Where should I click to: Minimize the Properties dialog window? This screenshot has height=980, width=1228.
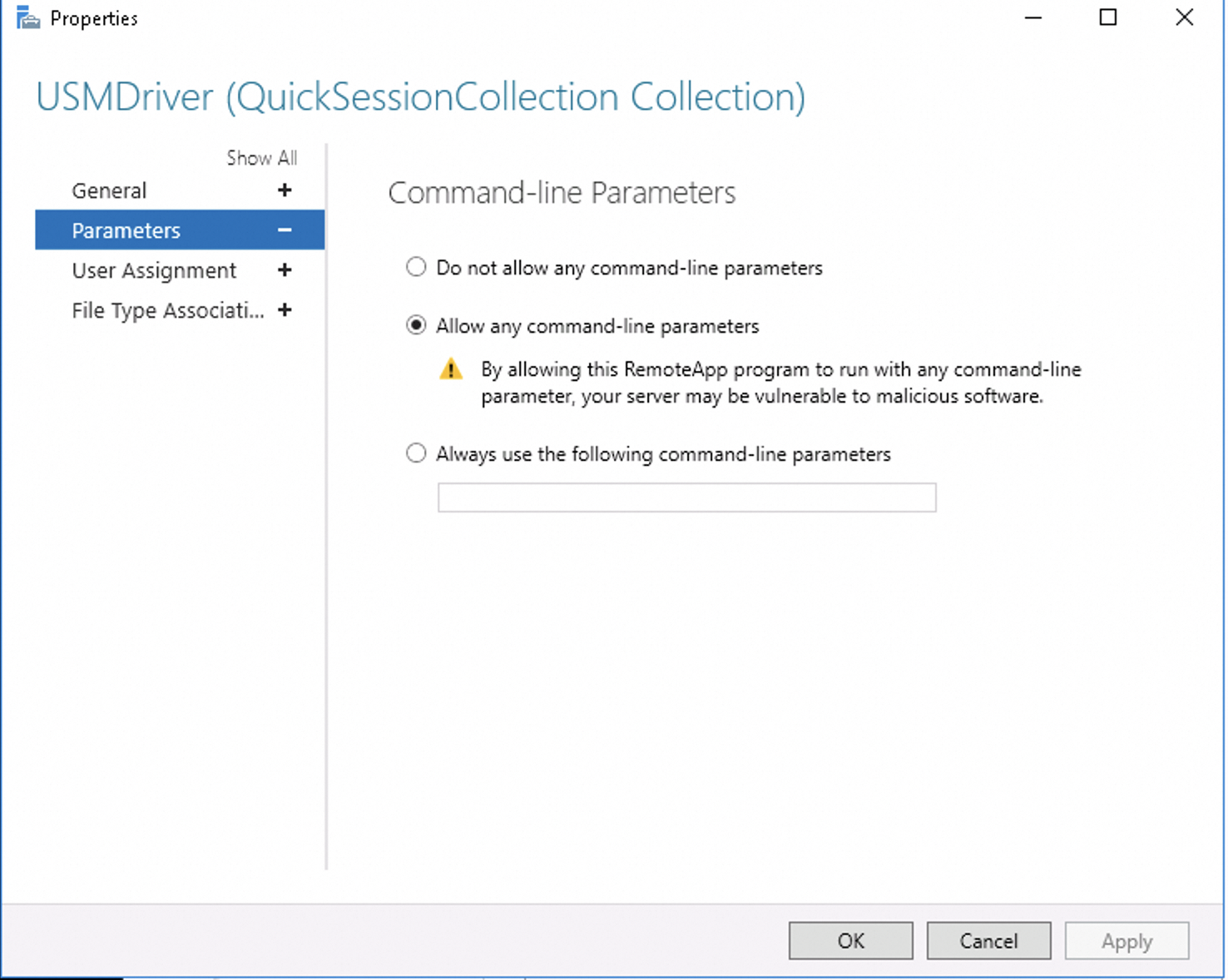1033,17
